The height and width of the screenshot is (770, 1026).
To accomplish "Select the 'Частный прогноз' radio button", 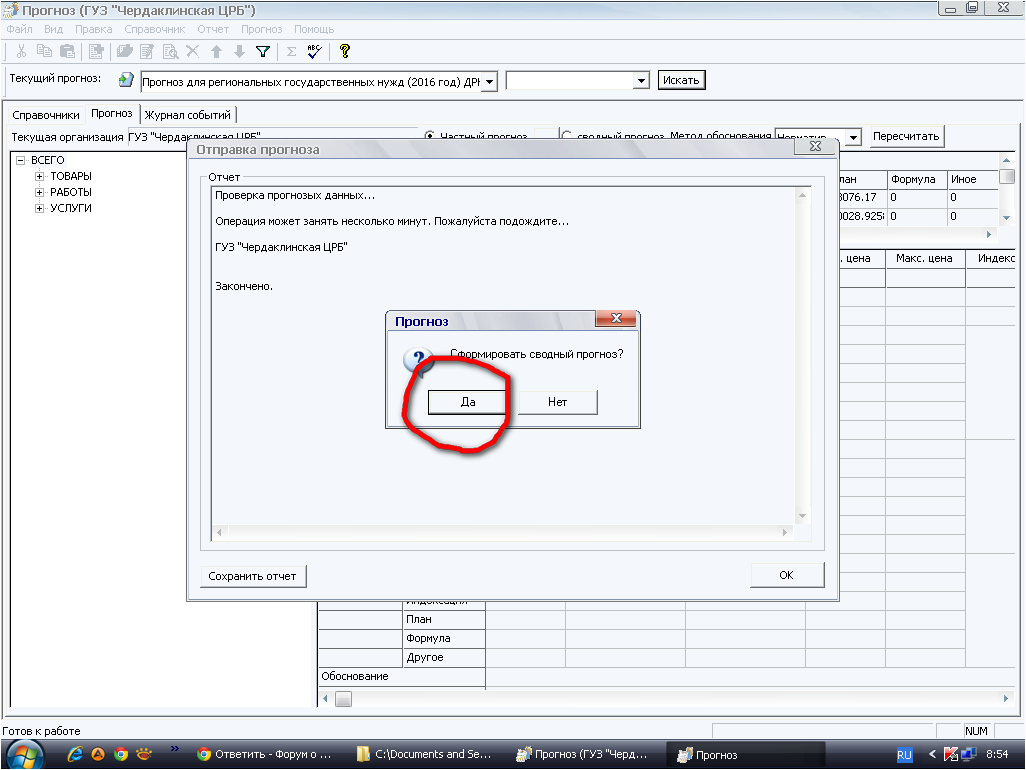I will pyautogui.click(x=430, y=136).
